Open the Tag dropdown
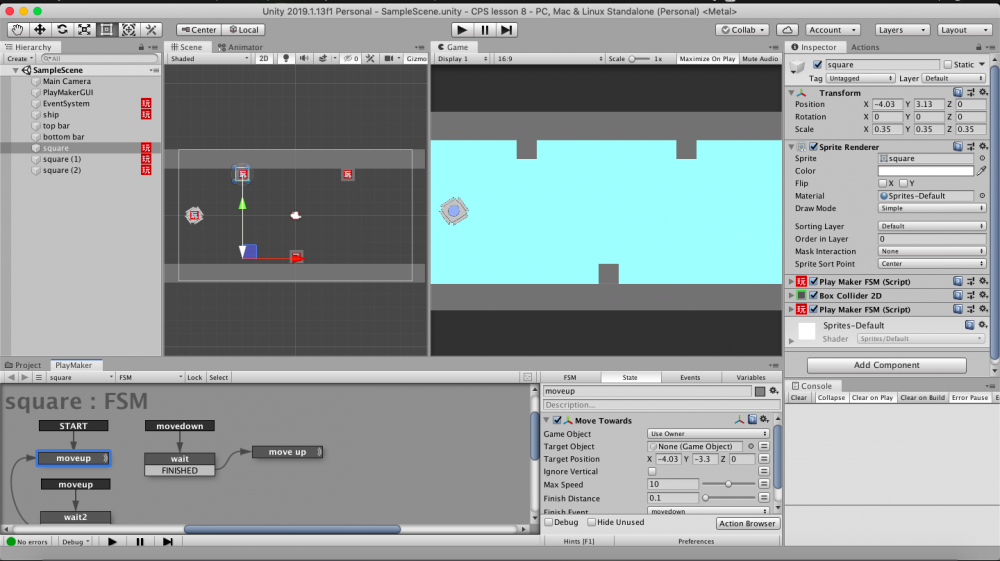The image size is (1000, 561). 860,78
